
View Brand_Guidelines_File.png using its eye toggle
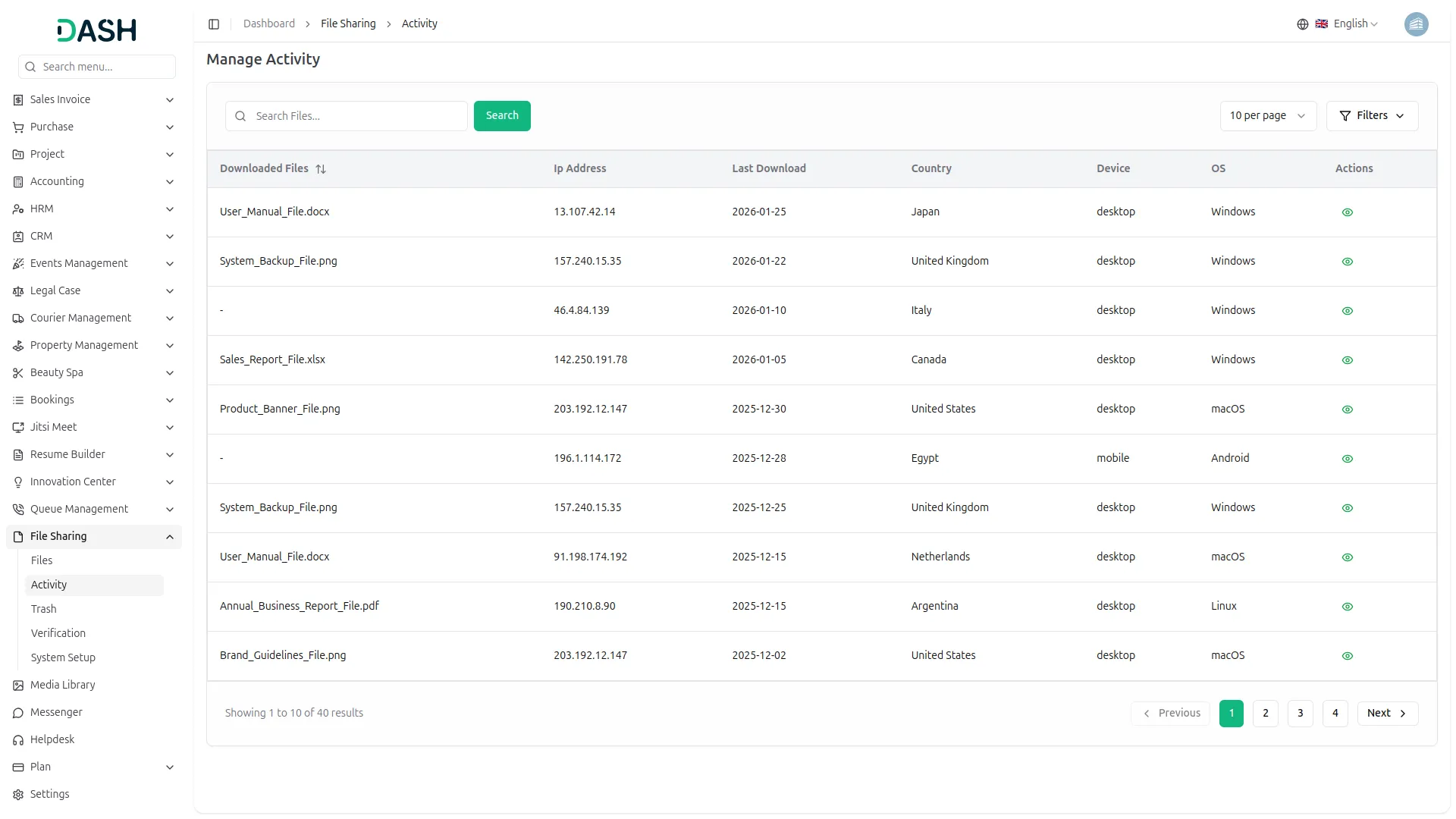point(1347,656)
